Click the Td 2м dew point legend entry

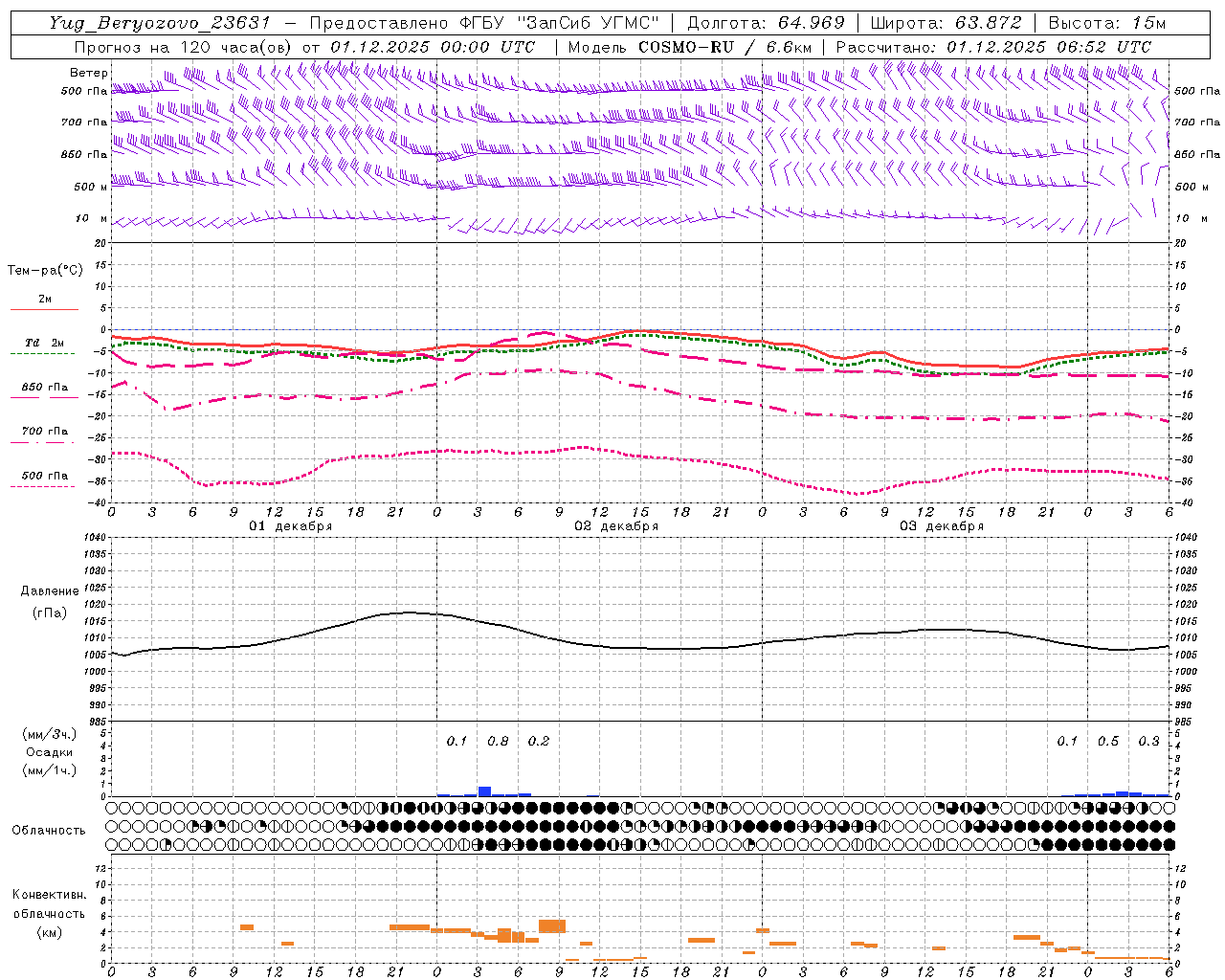[x=44, y=346]
